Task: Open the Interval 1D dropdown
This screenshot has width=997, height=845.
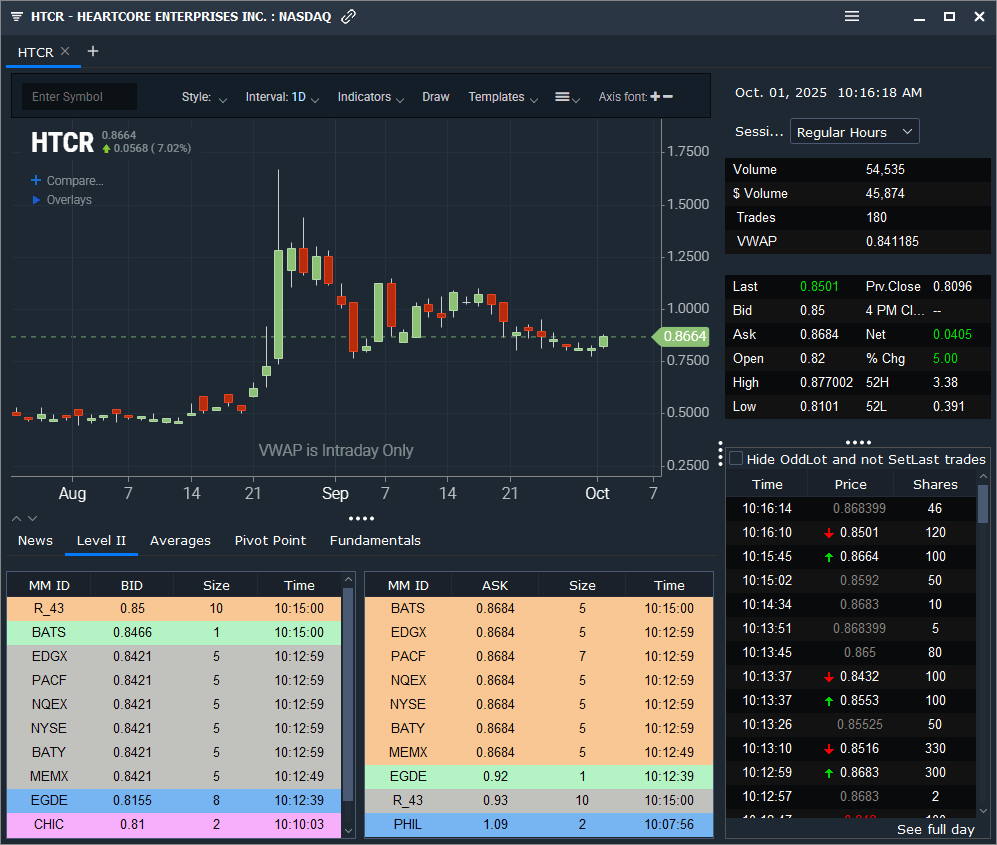Action: [282, 97]
